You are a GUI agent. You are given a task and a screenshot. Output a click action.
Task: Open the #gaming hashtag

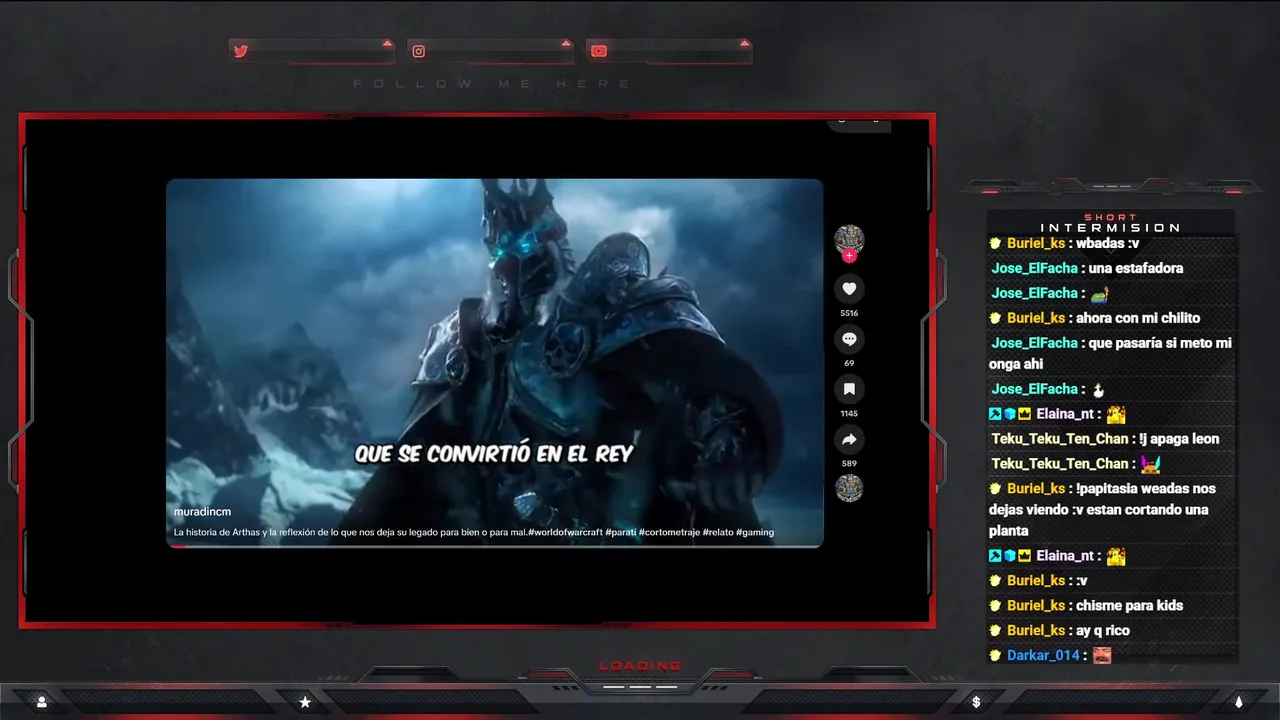[755, 532]
